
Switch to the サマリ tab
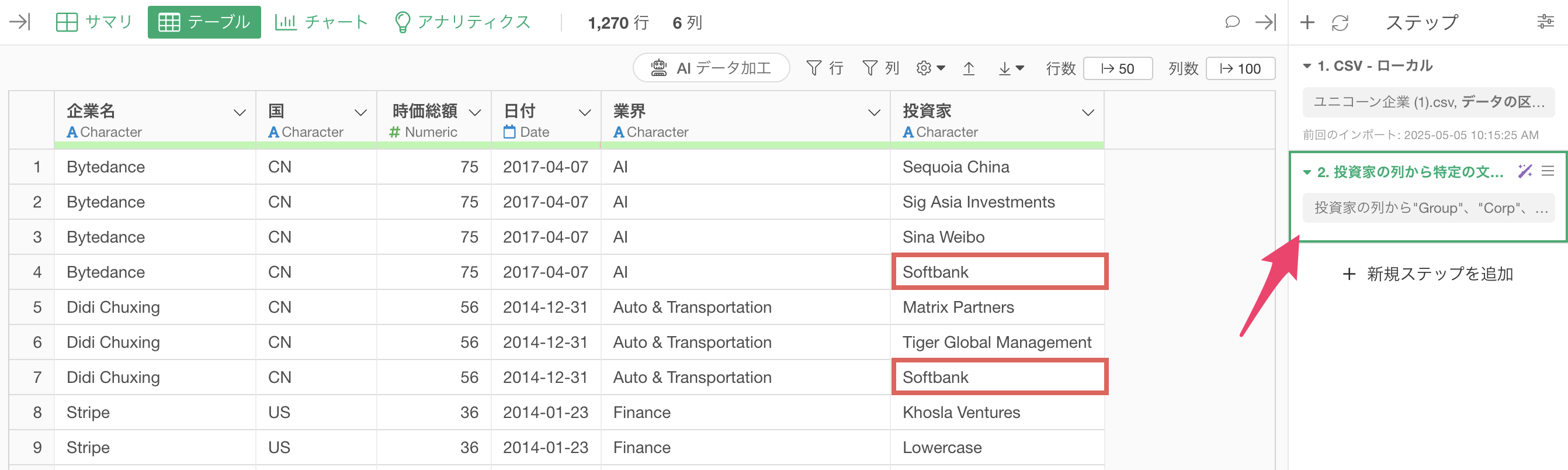click(x=94, y=23)
